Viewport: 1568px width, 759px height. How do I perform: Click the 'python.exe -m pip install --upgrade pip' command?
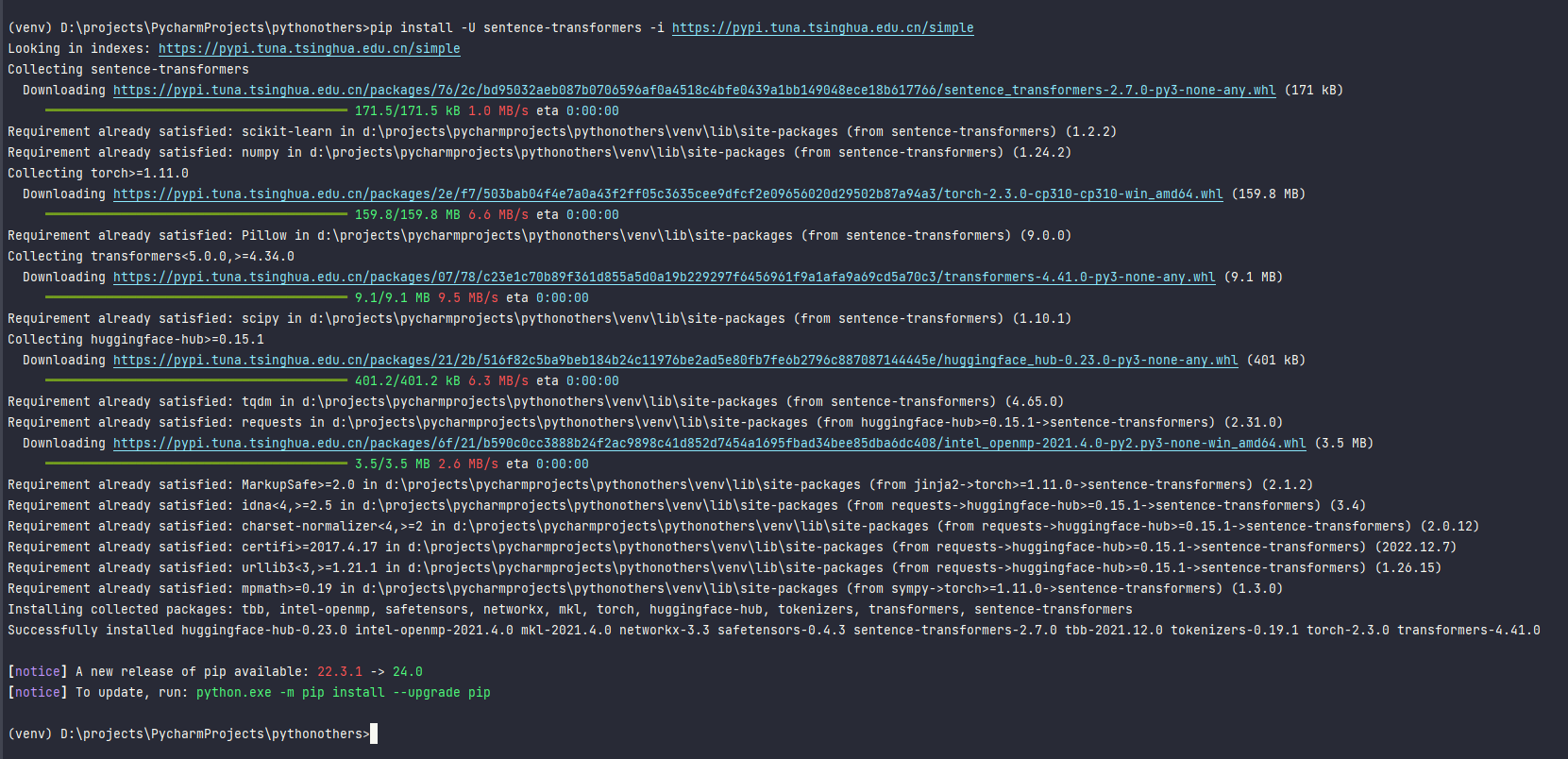click(x=343, y=693)
